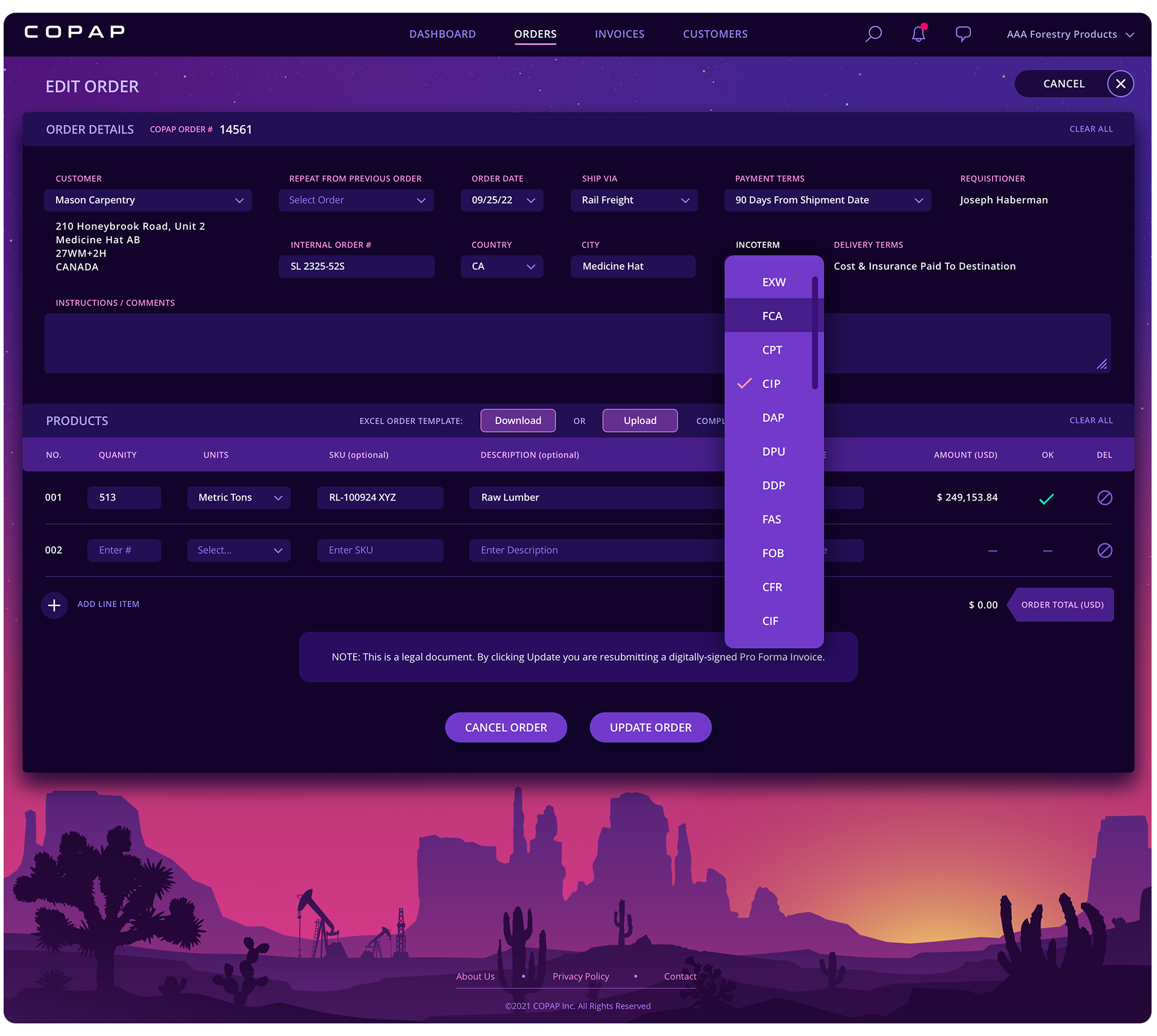The height and width of the screenshot is (1036, 1157).
Task: Pick CPT in the Incoterm dropdown
Action: tap(774, 349)
